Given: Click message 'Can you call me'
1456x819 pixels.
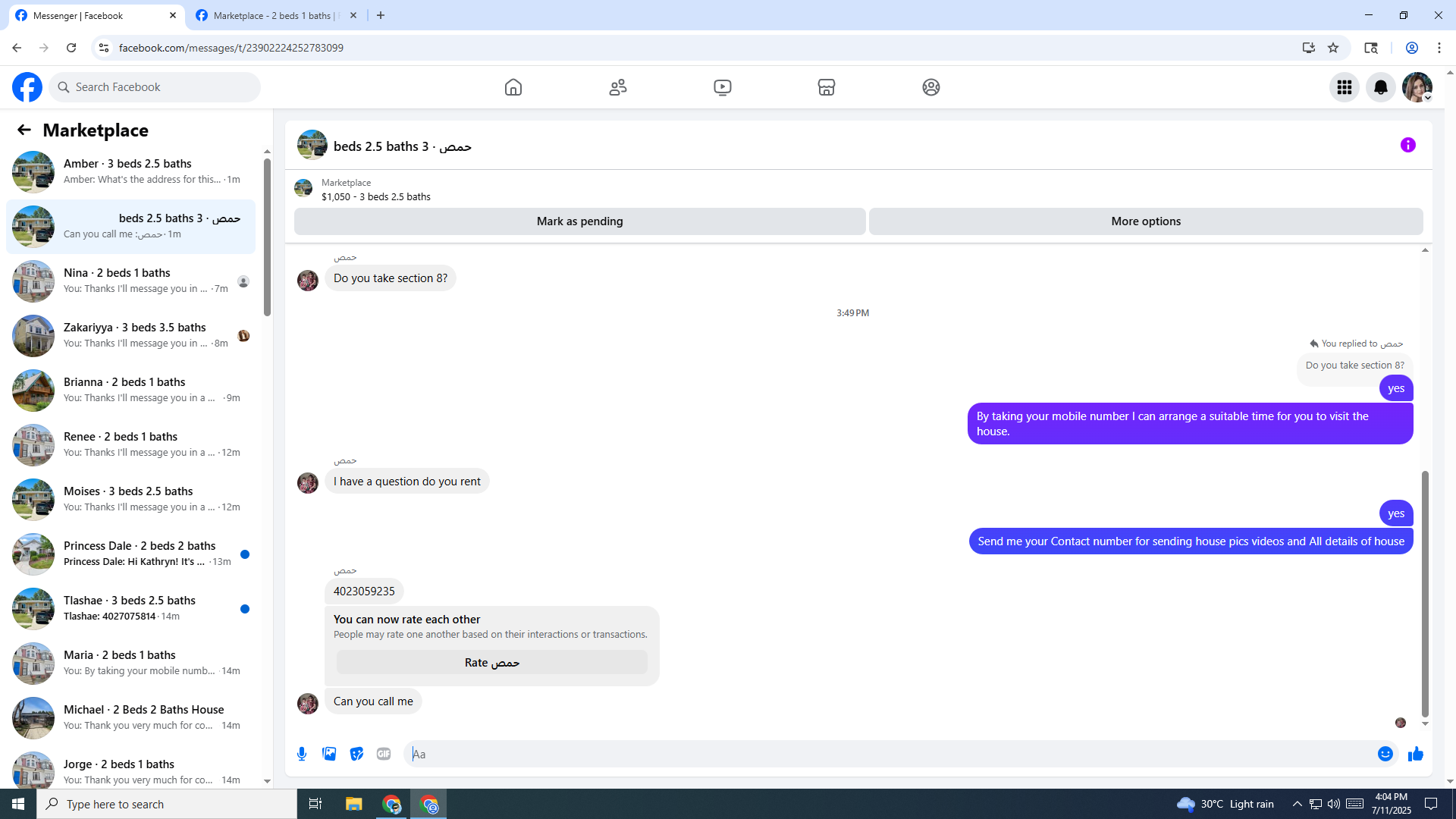Looking at the screenshot, I should coord(373,701).
